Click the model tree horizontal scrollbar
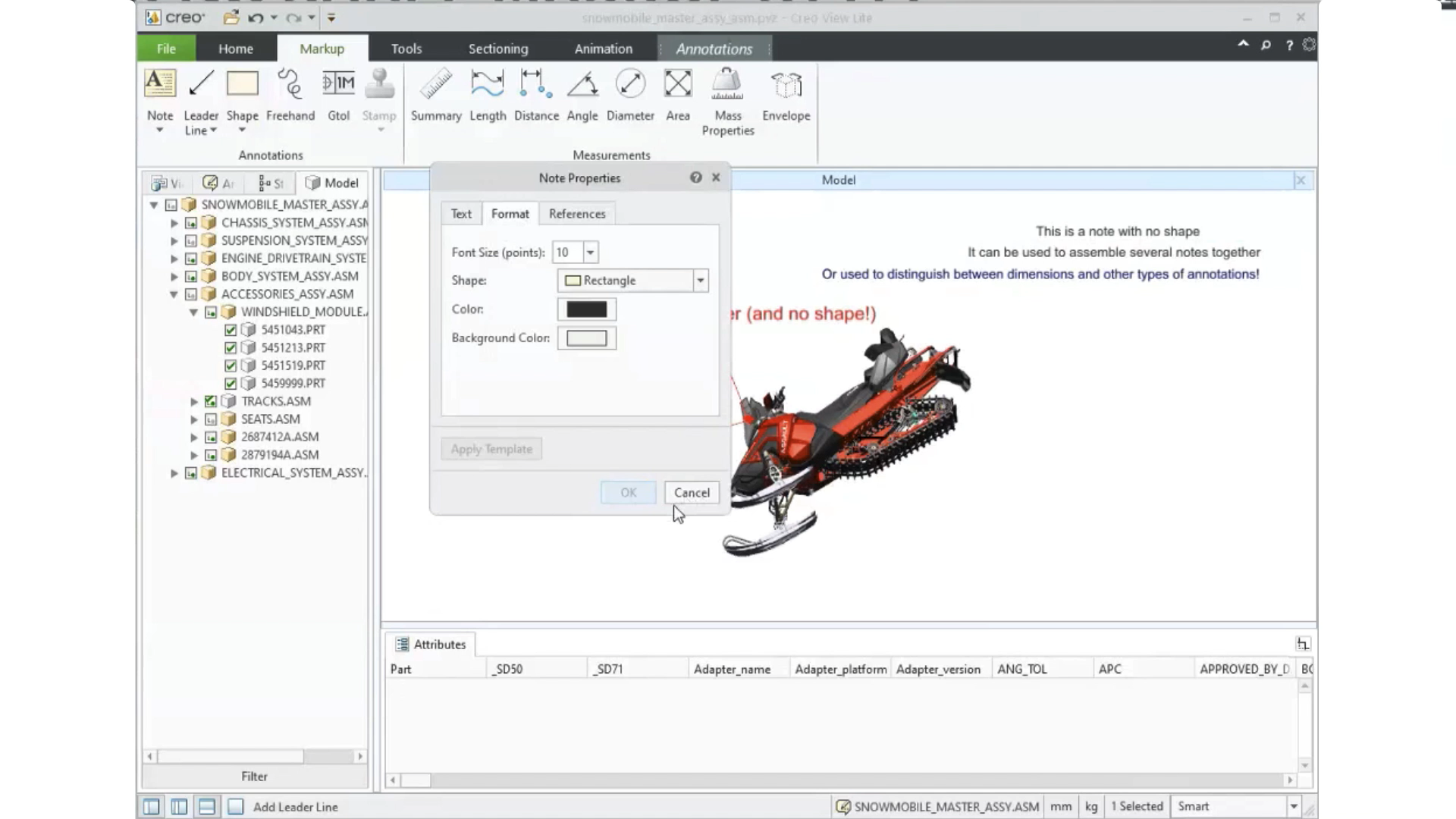The height and width of the screenshot is (819, 1456). 255,756
